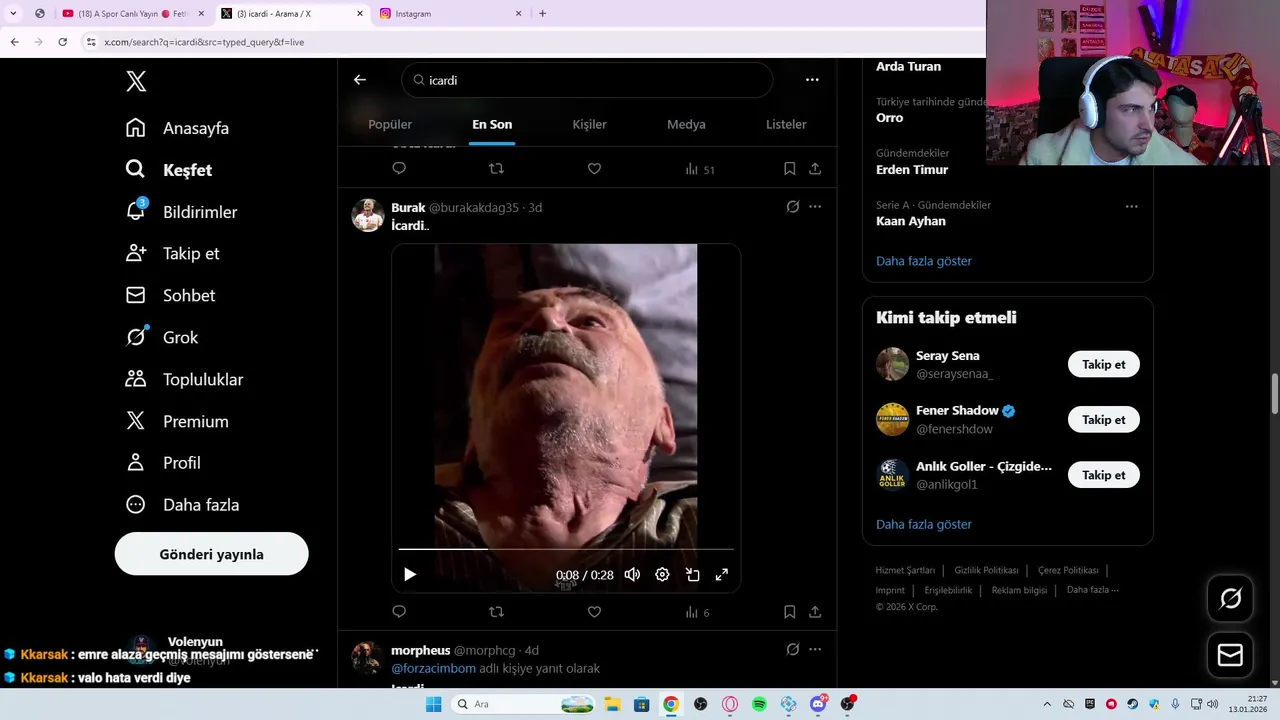Open Kaan Ayhan trend options menu
The image size is (1280, 720).
(x=1131, y=206)
